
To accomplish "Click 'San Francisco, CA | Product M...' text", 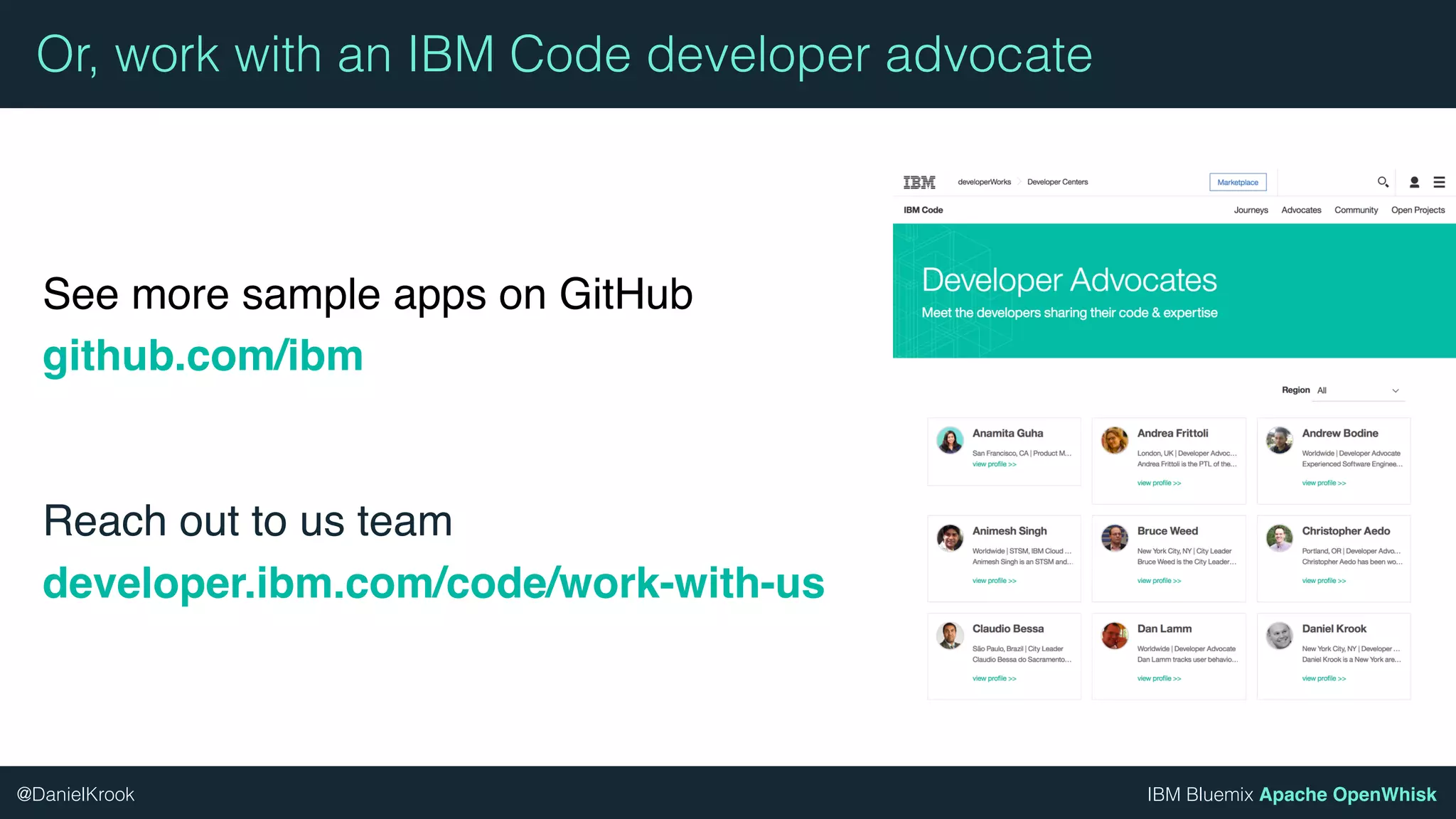I will [1022, 454].
